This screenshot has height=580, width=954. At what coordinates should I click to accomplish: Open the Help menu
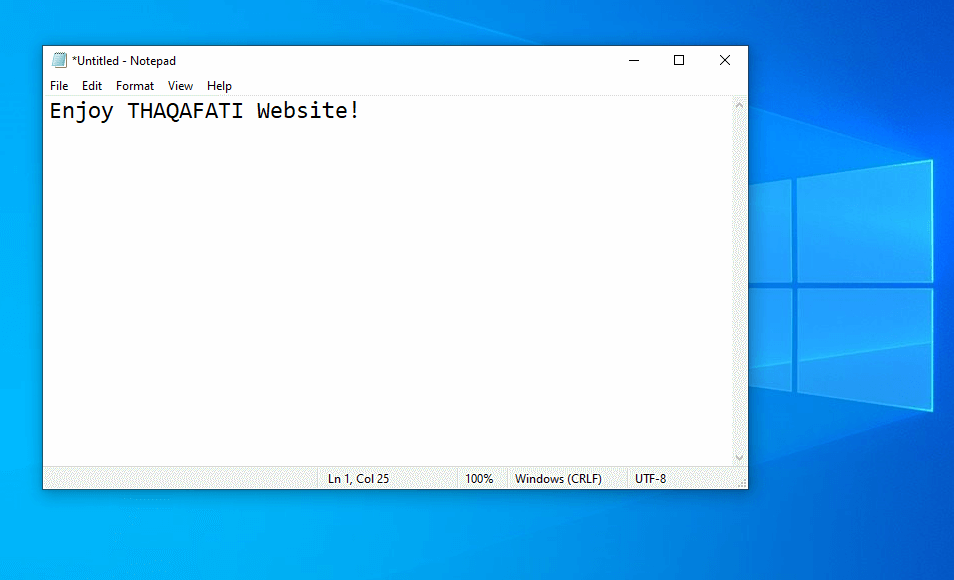pos(219,86)
